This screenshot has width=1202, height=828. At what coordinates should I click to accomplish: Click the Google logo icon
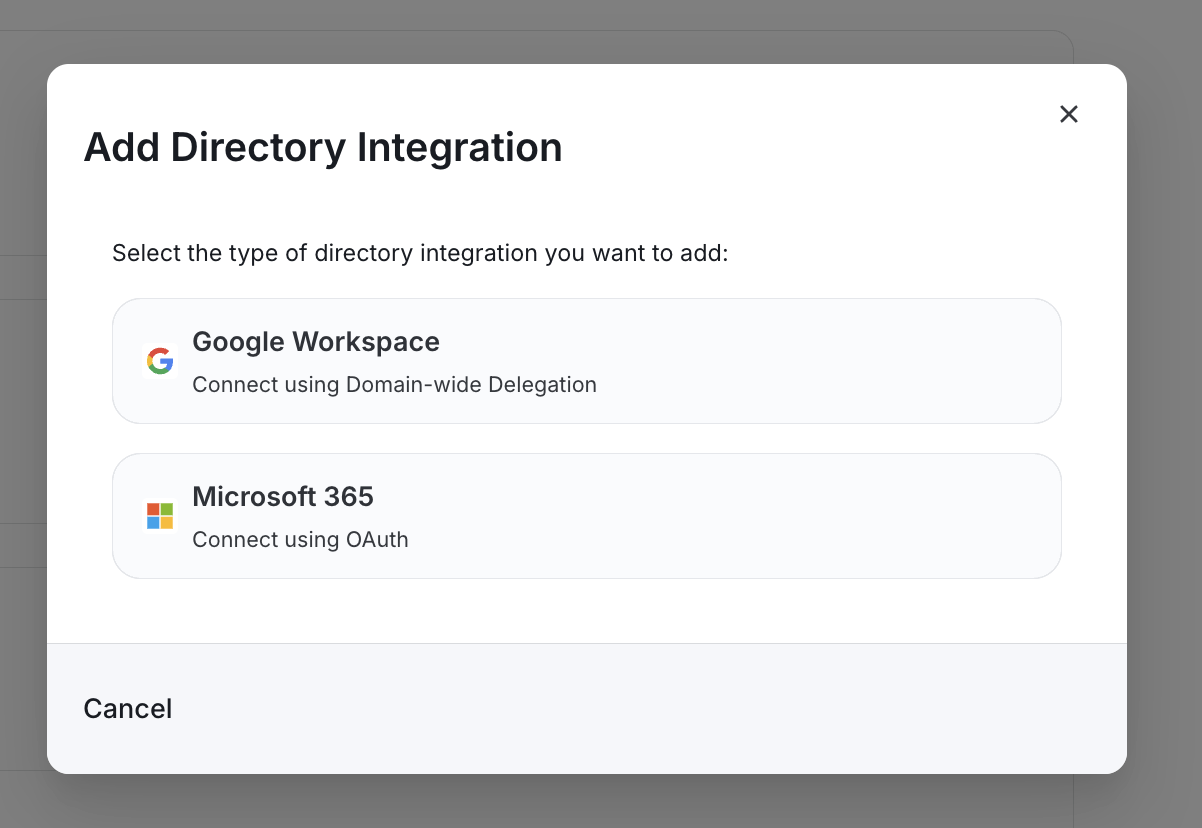click(x=160, y=361)
